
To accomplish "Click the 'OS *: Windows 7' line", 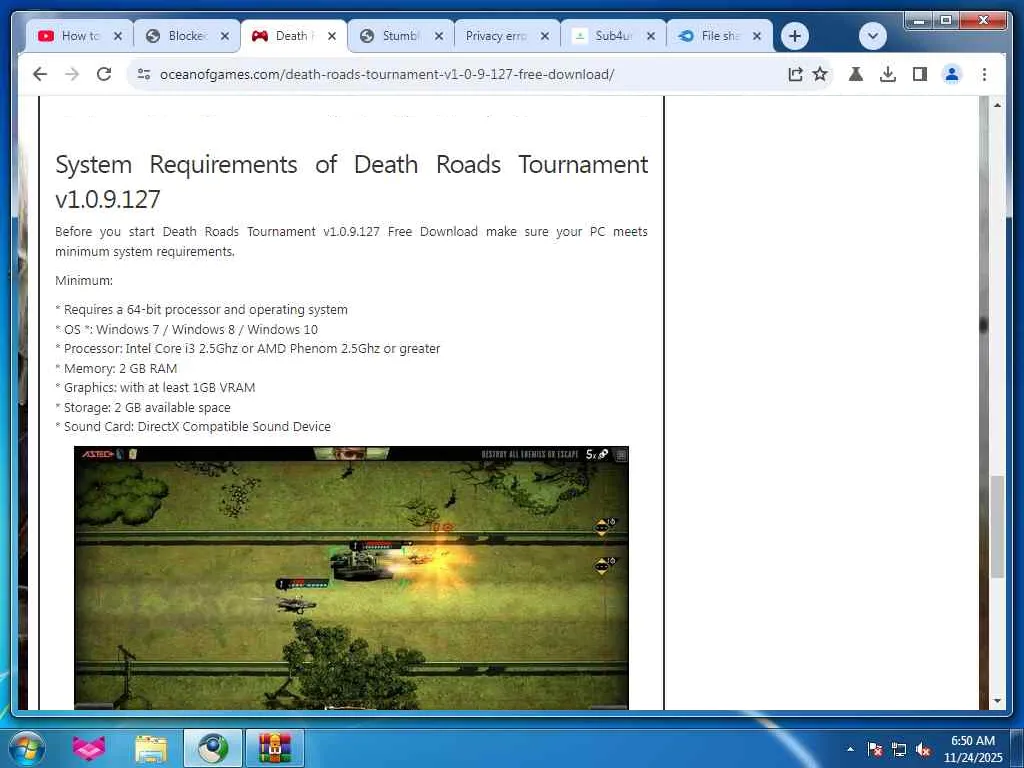I will pyautogui.click(x=187, y=329).
